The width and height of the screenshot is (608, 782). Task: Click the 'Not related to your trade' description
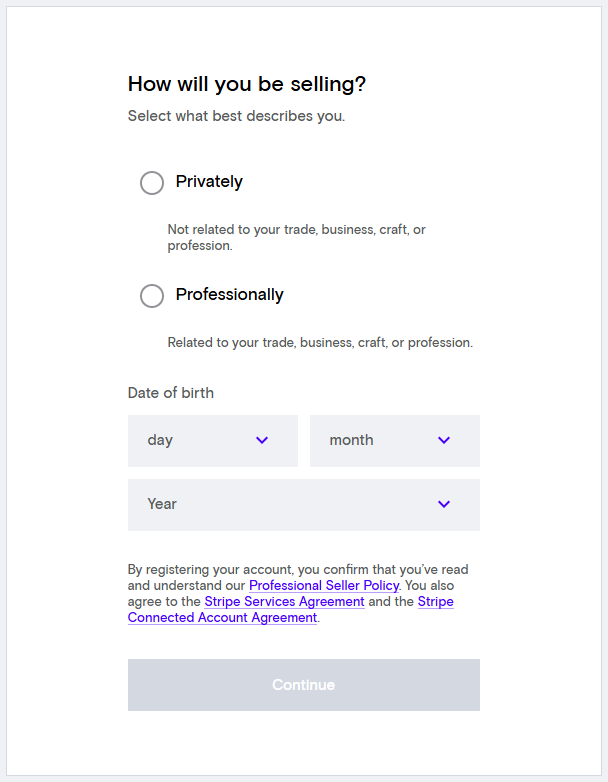(x=296, y=237)
